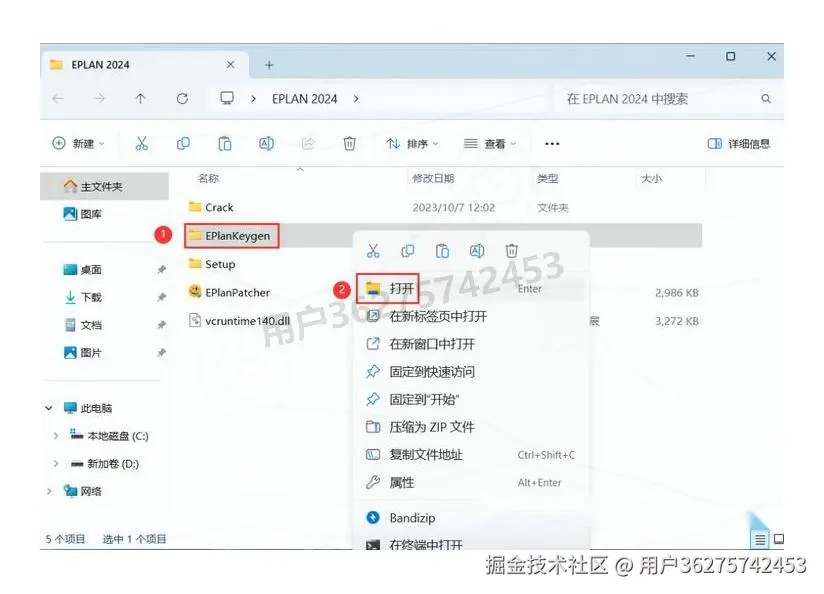Expand the 网络 tree node
Viewport: 824px width, 594px height.
pos(49,491)
